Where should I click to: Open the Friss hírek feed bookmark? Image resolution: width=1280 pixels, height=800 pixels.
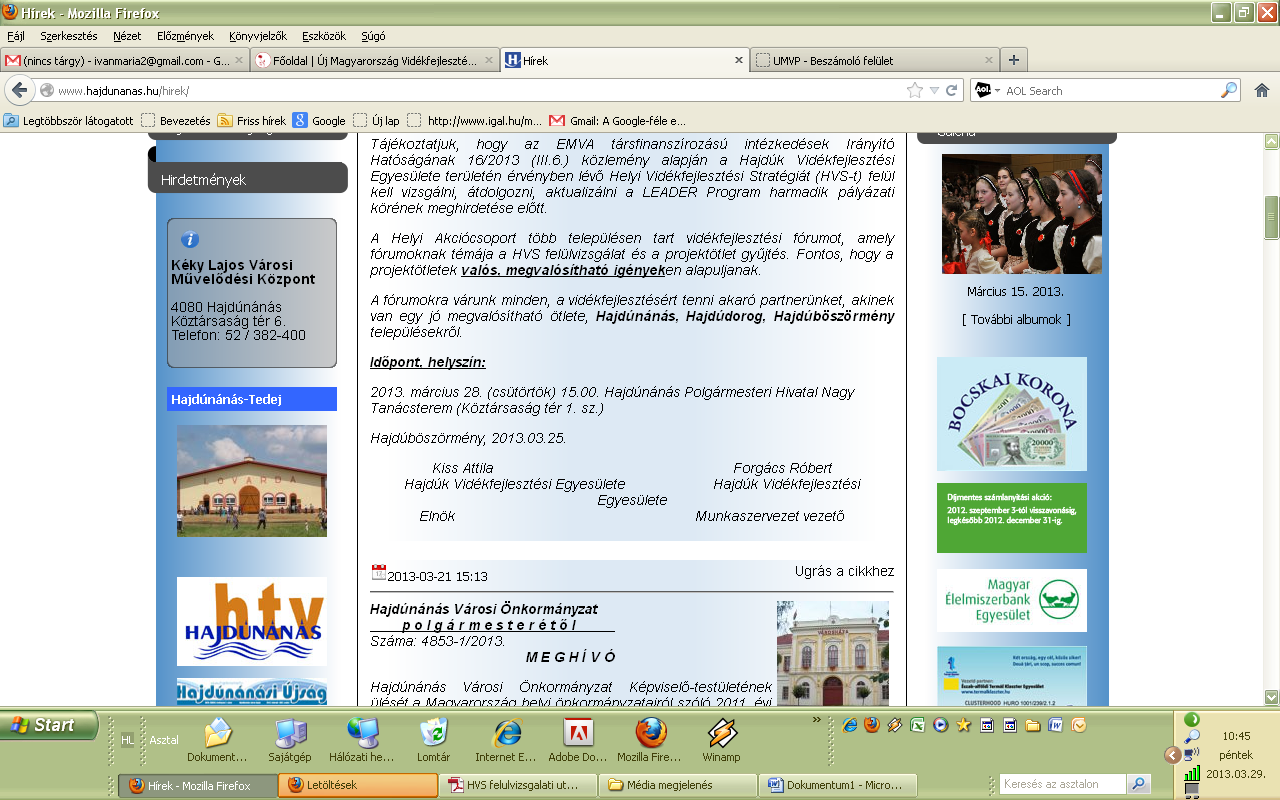pos(252,120)
